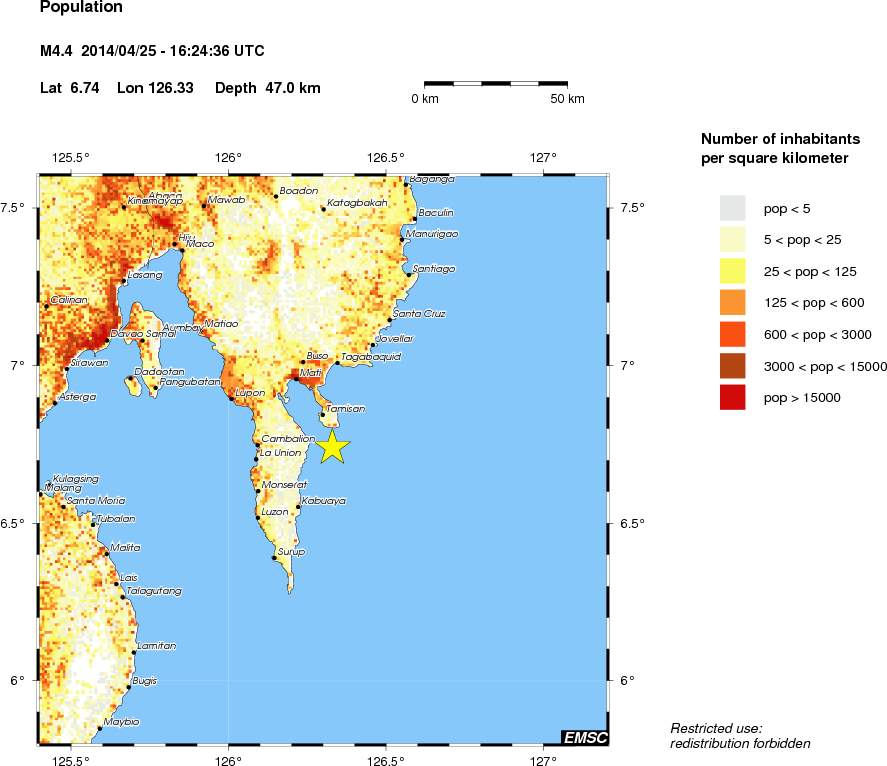Select the Mati city marker
887x766 pixels.
tap(296, 379)
